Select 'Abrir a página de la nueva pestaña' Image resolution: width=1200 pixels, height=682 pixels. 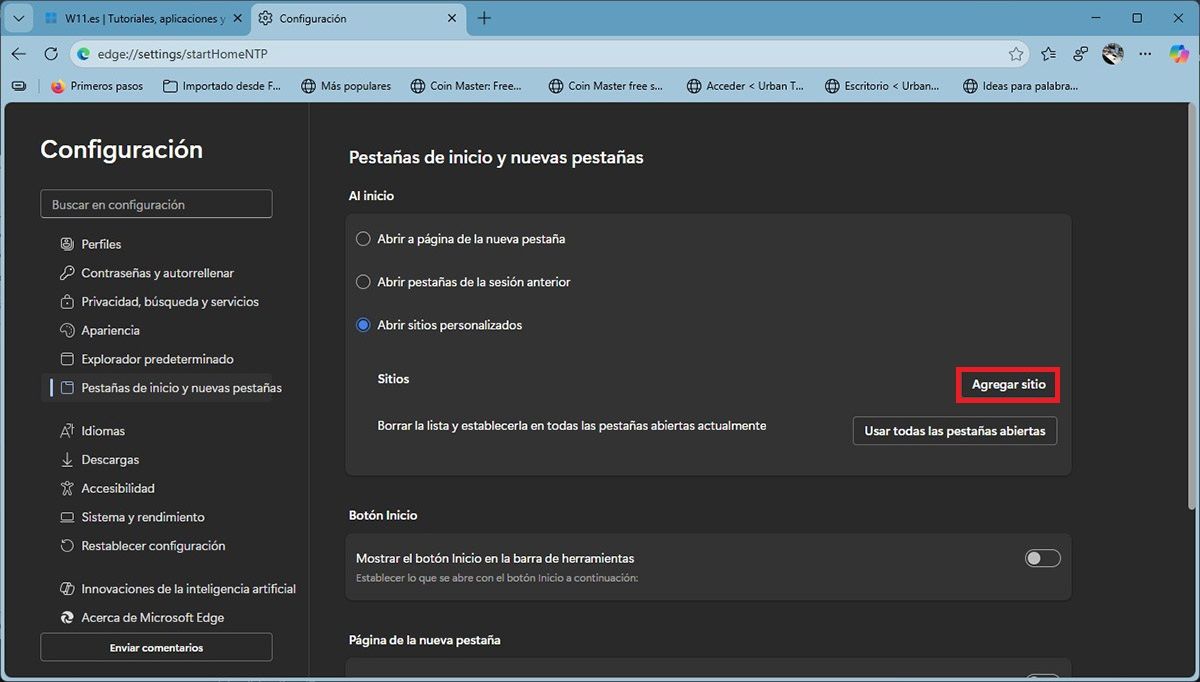point(364,239)
